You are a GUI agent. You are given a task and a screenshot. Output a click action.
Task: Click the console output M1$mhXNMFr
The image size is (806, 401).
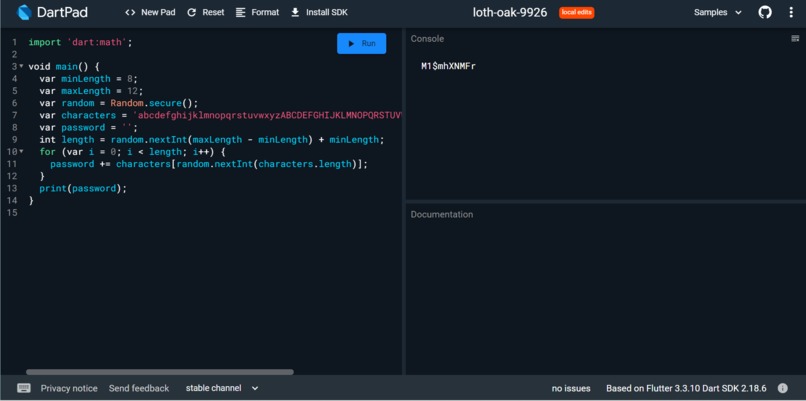click(448, 66)
